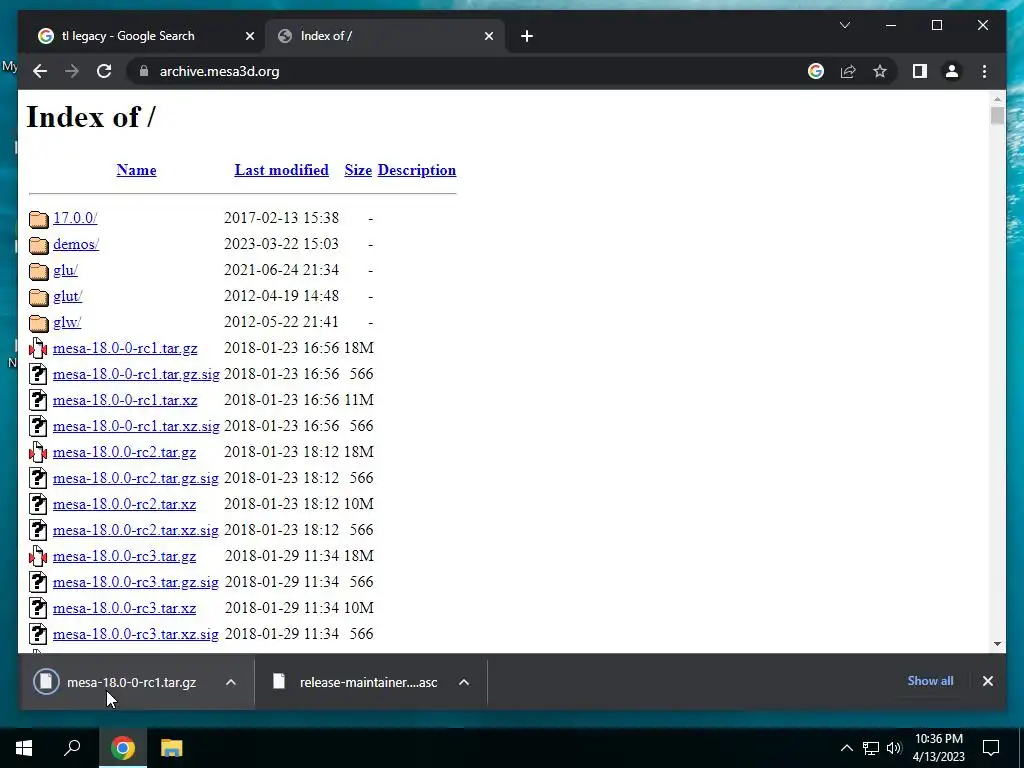Open mesa-18.0.0-rc3.tar.xz link

click(124, 609)
